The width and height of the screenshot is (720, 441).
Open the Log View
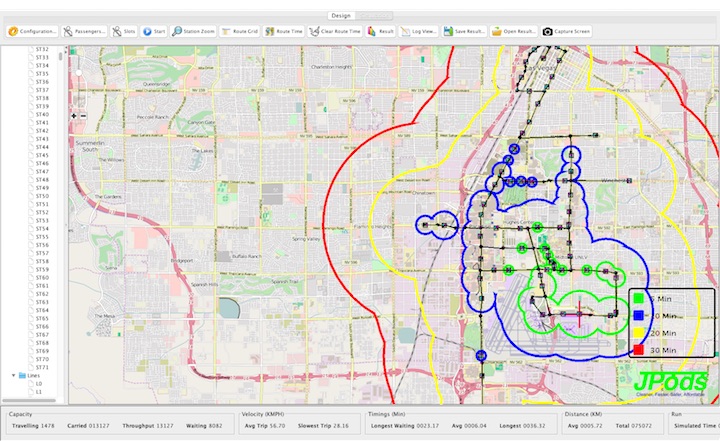point(419,31)
